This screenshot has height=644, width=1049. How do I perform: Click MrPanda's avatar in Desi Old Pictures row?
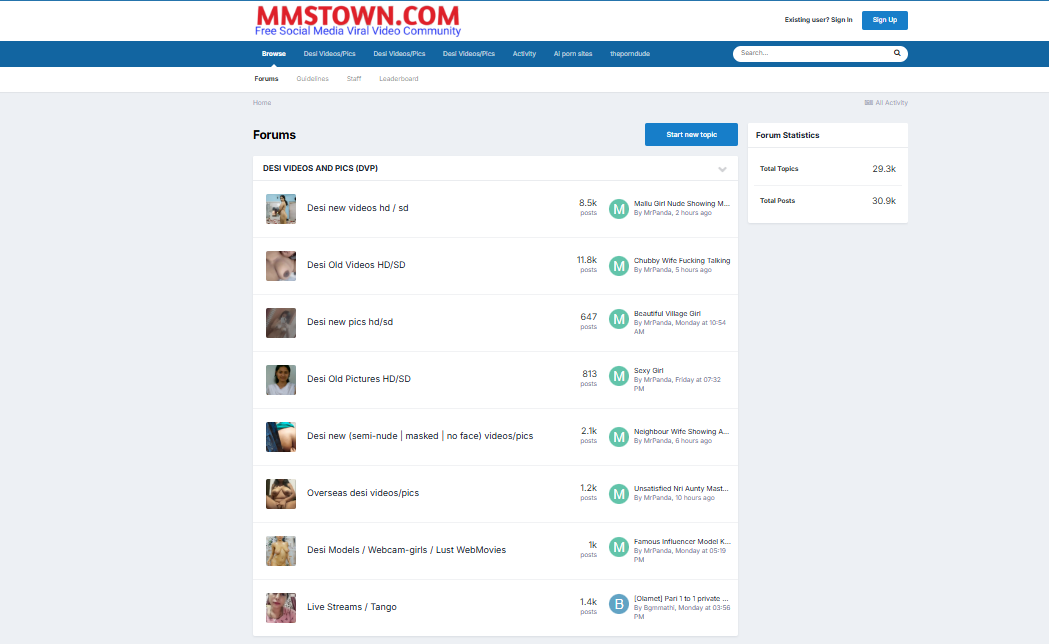click(x=618, y=377)
